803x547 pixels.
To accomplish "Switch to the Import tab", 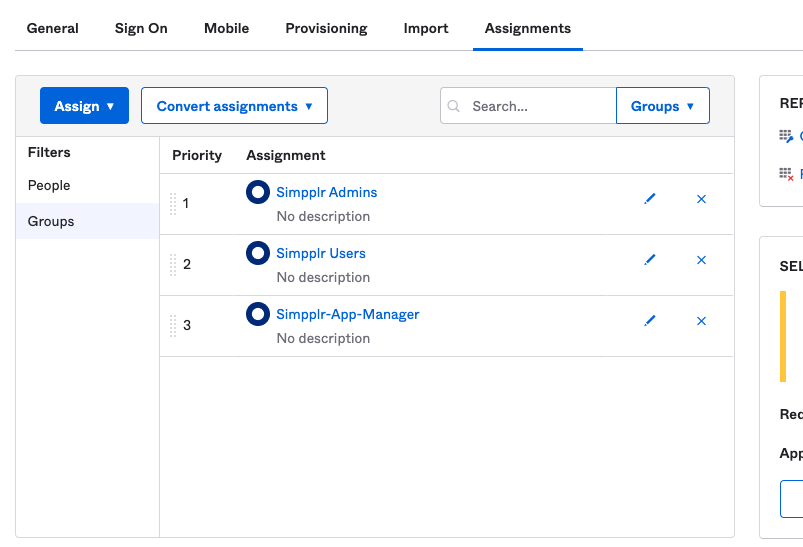I will point(426,28).
